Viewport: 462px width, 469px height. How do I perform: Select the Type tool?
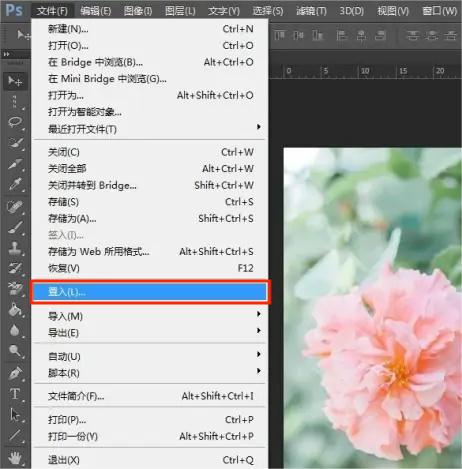(15, 394)
